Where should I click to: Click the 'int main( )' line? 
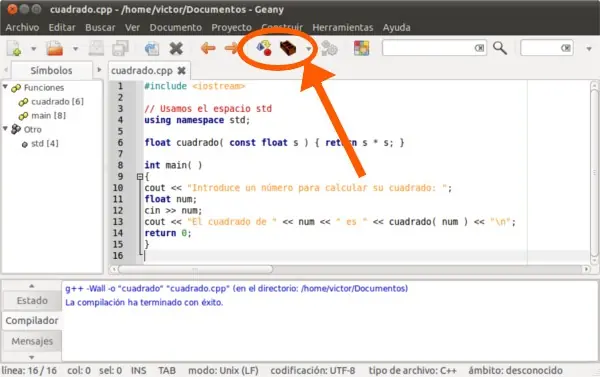point(173,165)
